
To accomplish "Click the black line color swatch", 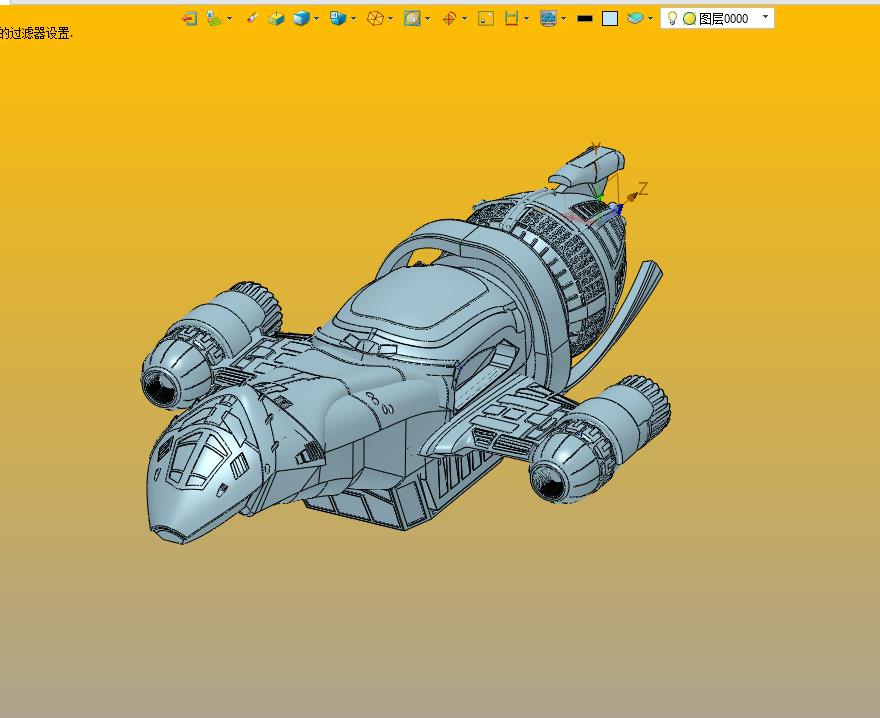I will (585, 19).
